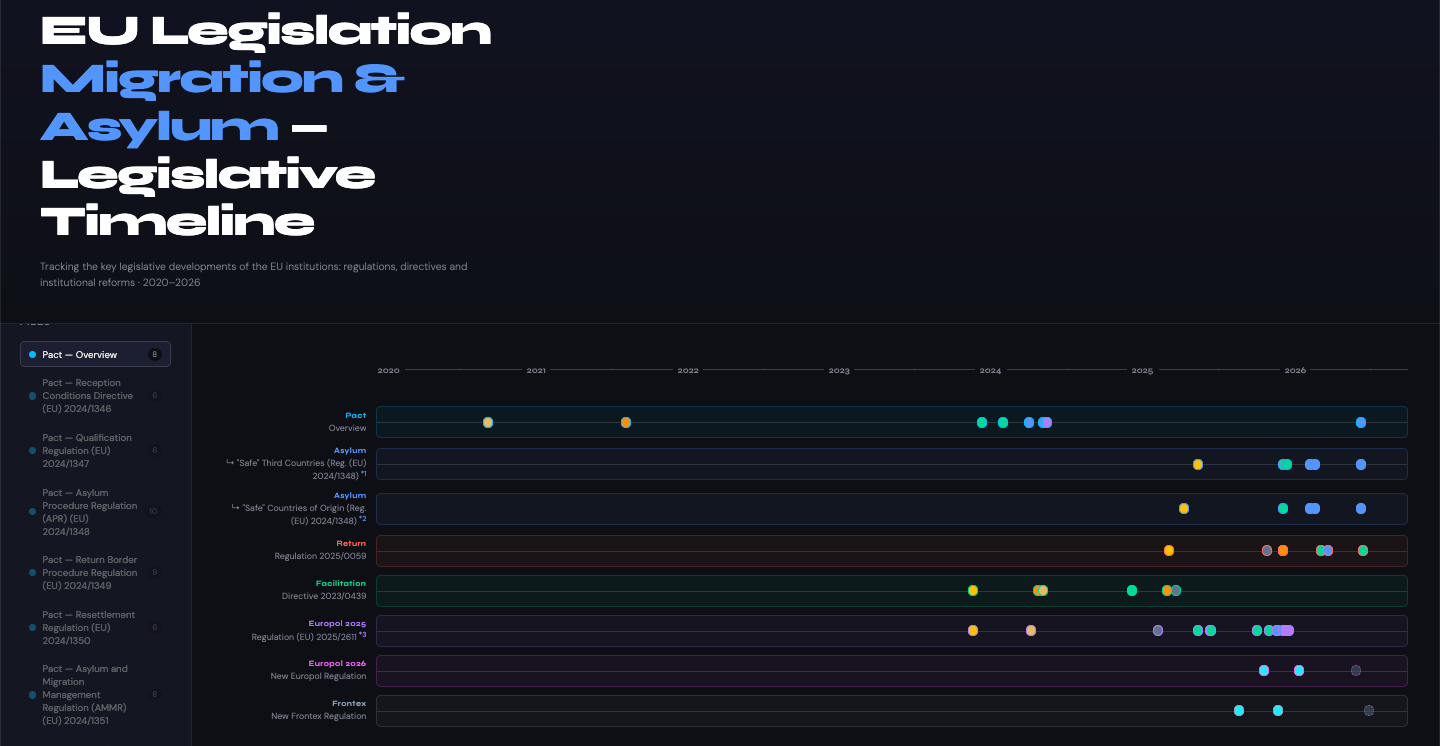Open the grey marker in Return row
The width and height of the screenshot is (1440, 746).
click(x=1267, y=550)
